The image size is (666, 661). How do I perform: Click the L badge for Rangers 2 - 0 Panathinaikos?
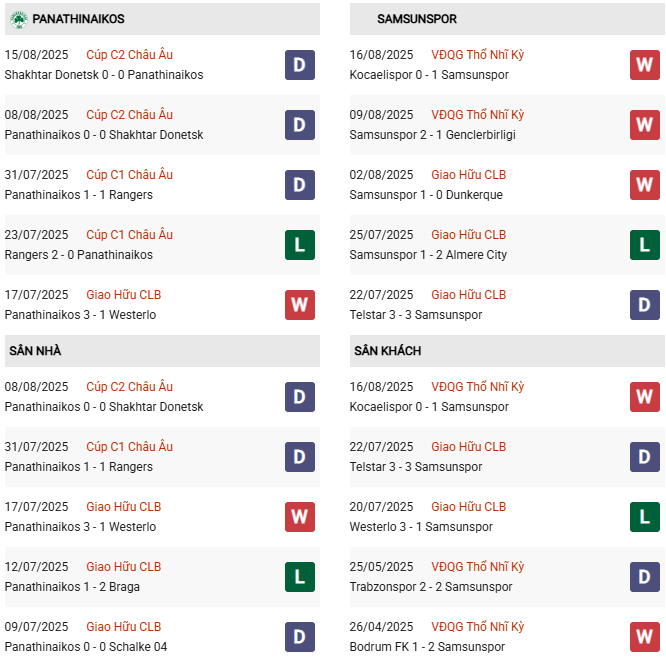pos(299,245)
